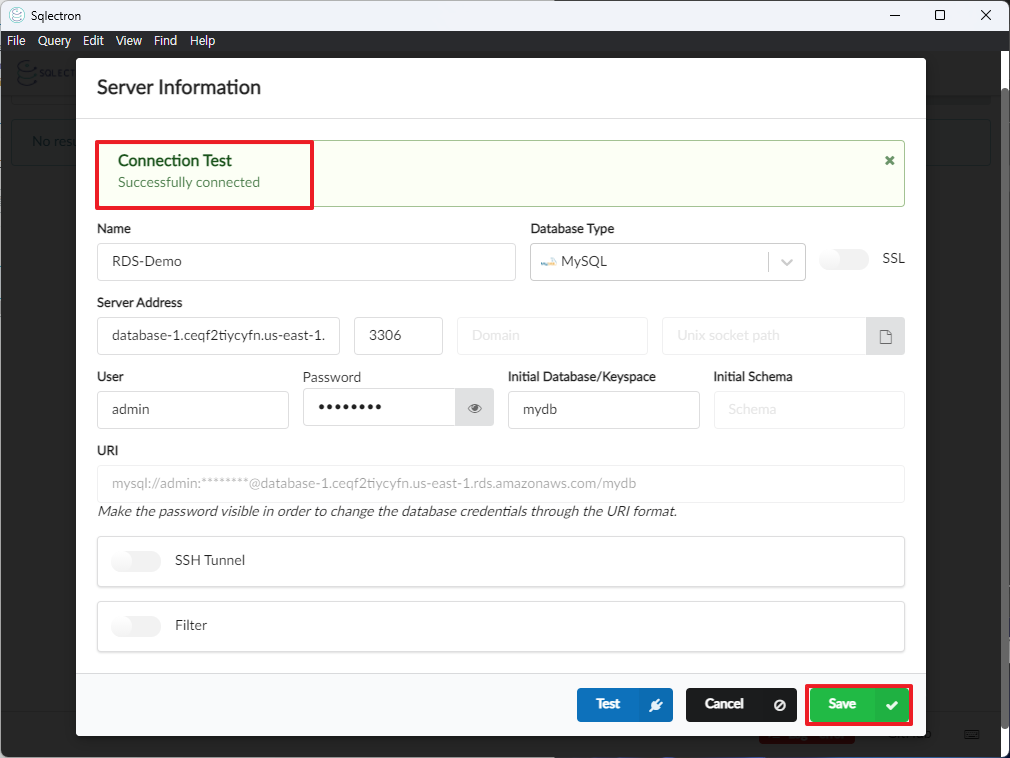The width and height of the screenshot is (1010, 758).
Task: Click the Initial Schema input field
Action: 809,410
